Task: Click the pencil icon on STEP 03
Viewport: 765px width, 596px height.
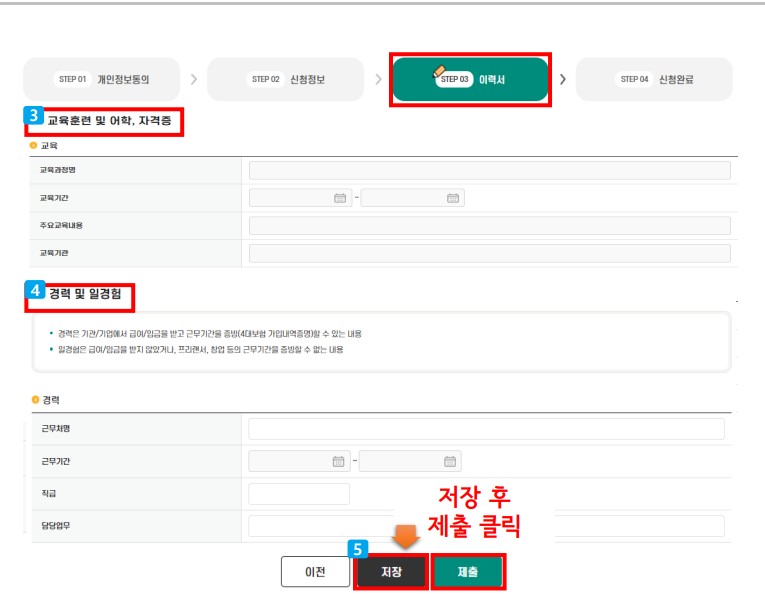Action: point(439,71)
